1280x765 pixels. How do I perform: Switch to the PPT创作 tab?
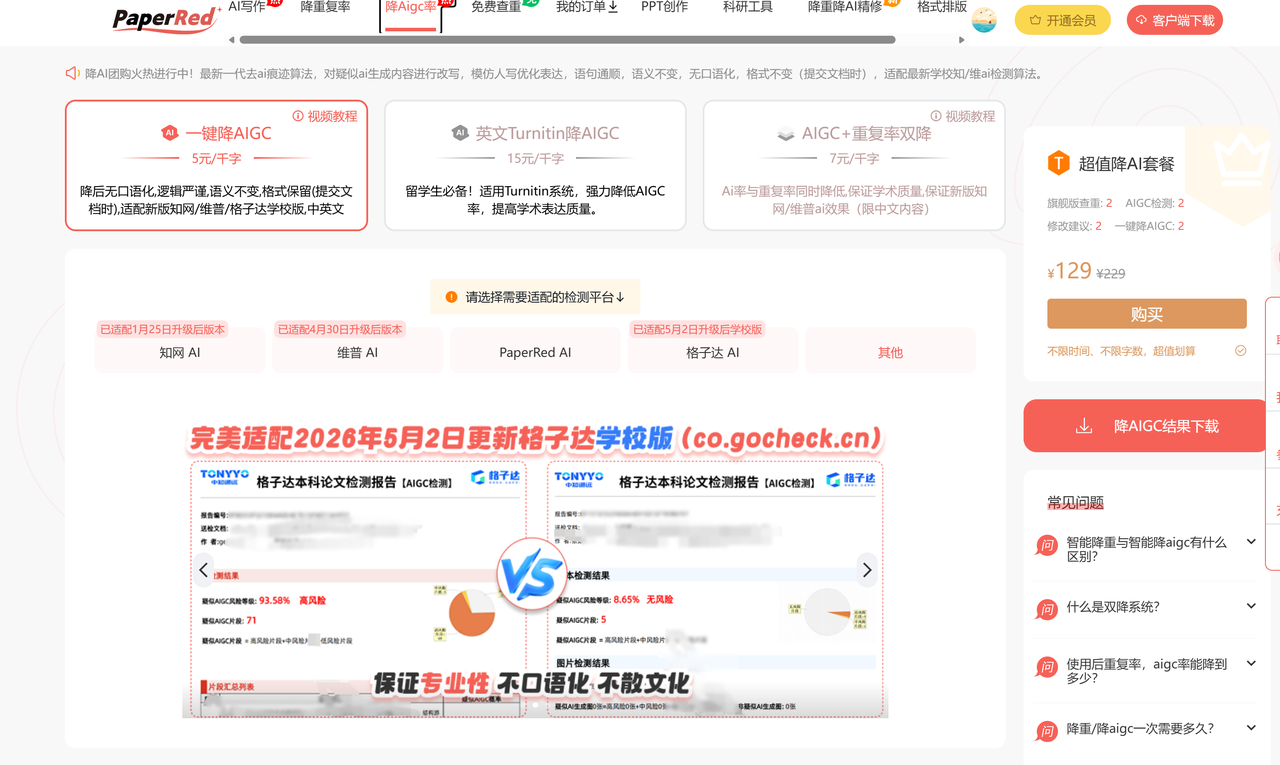[x=665, y=7]
